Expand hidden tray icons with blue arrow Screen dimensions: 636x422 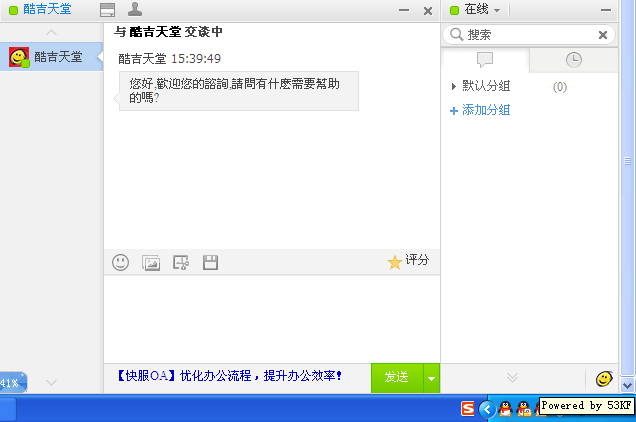click(487, 409)
